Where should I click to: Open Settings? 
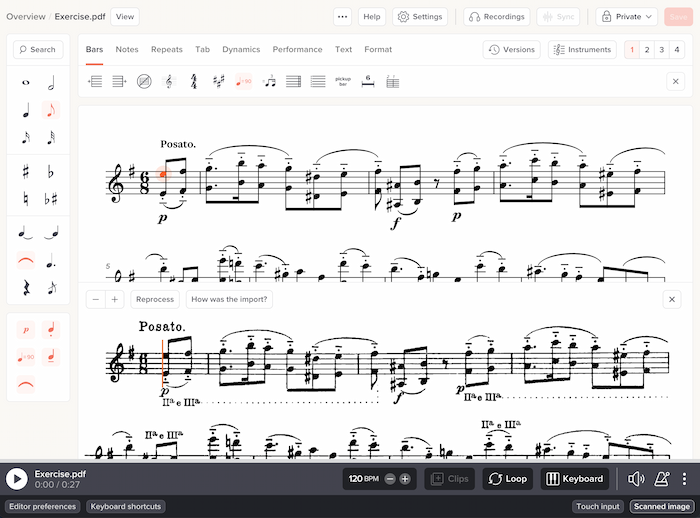pyautogui.click(x=420, y=17)
